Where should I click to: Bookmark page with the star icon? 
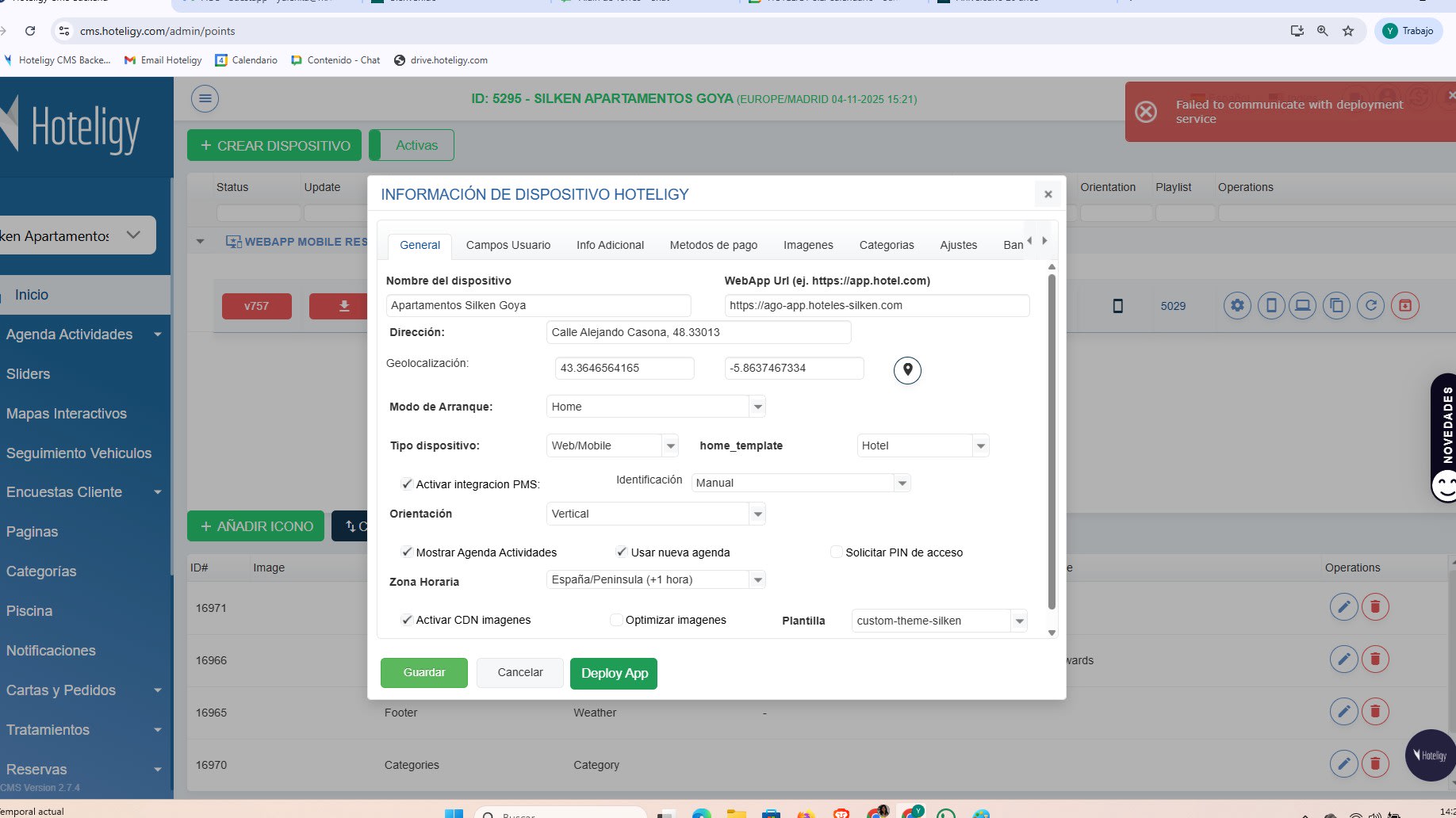point(1348,31)
